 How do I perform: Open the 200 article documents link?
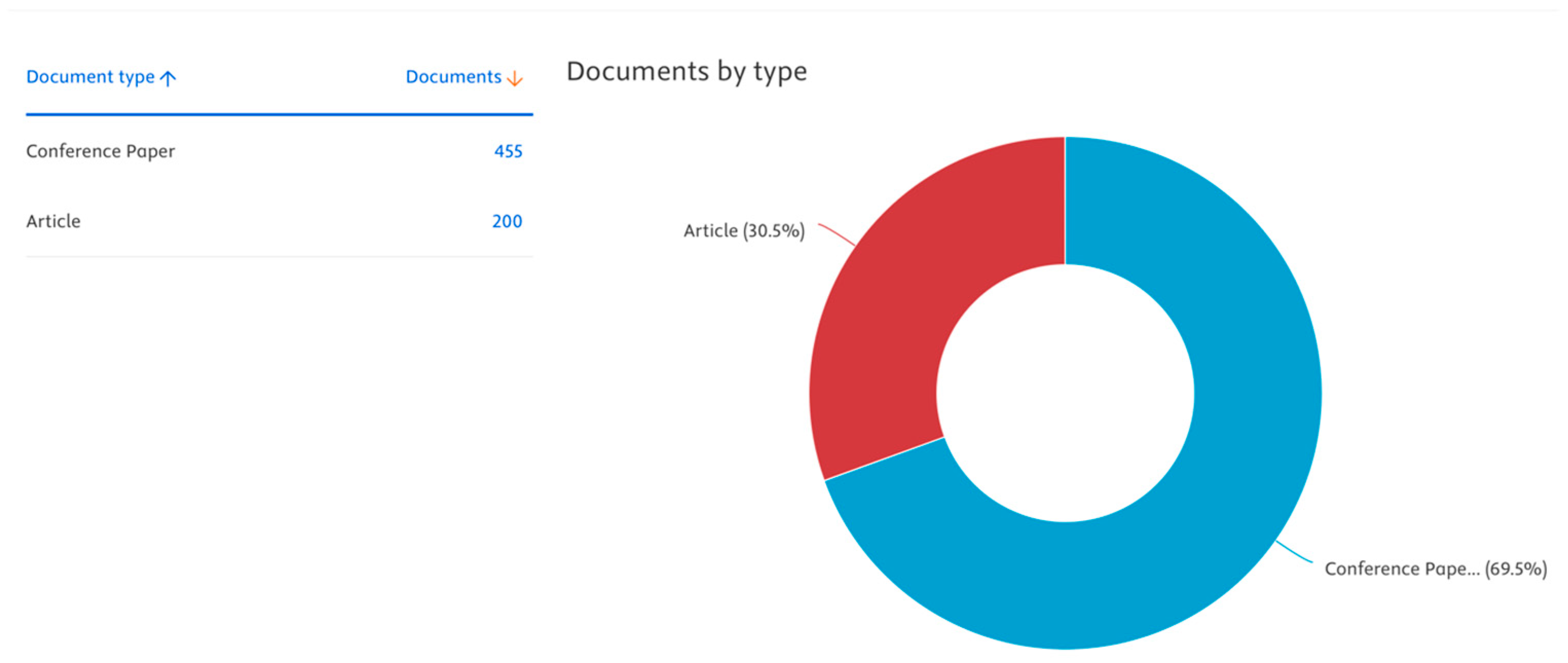coord(507,221)
